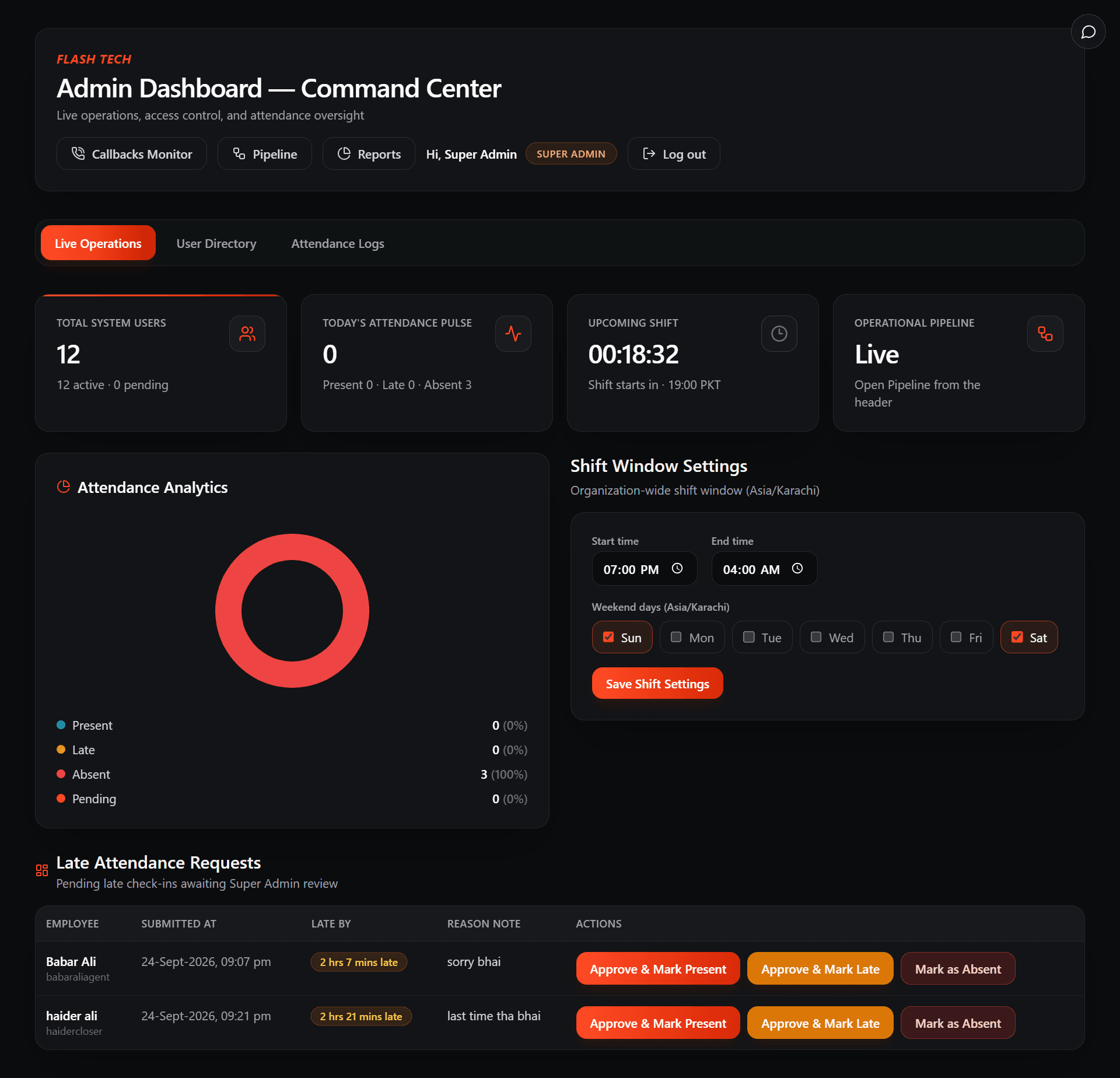Enable the Thu weekend checkbox
The image size is (1120, 1078).
click(888, 637)
